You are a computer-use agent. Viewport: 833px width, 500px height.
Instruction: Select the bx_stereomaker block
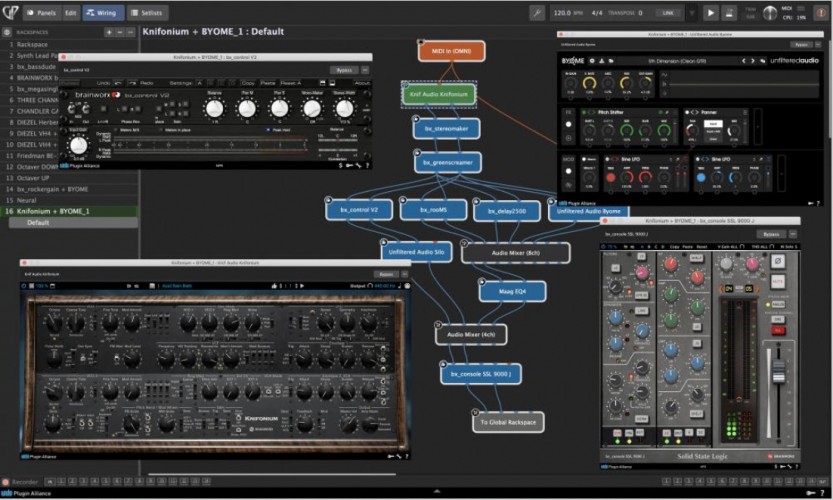446,129
